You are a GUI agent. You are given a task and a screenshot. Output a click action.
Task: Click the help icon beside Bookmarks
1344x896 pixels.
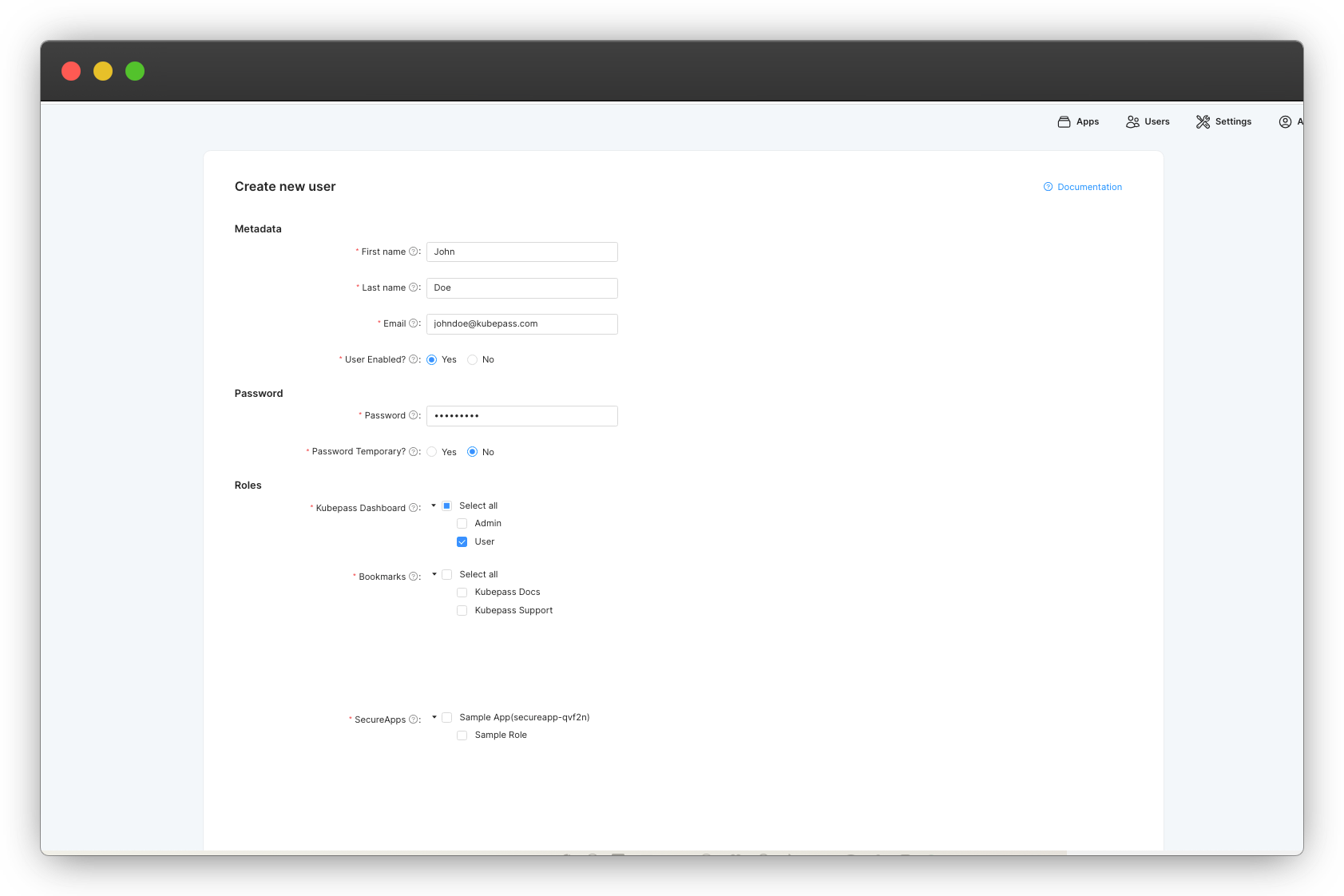(x=414, y=576)
